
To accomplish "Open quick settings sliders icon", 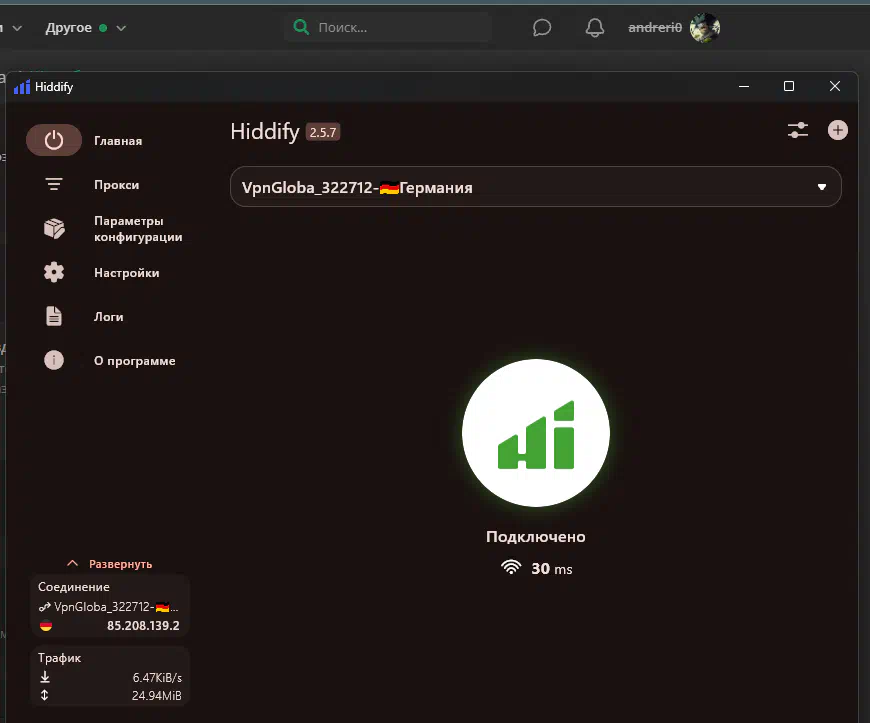I will coord(798,130).
